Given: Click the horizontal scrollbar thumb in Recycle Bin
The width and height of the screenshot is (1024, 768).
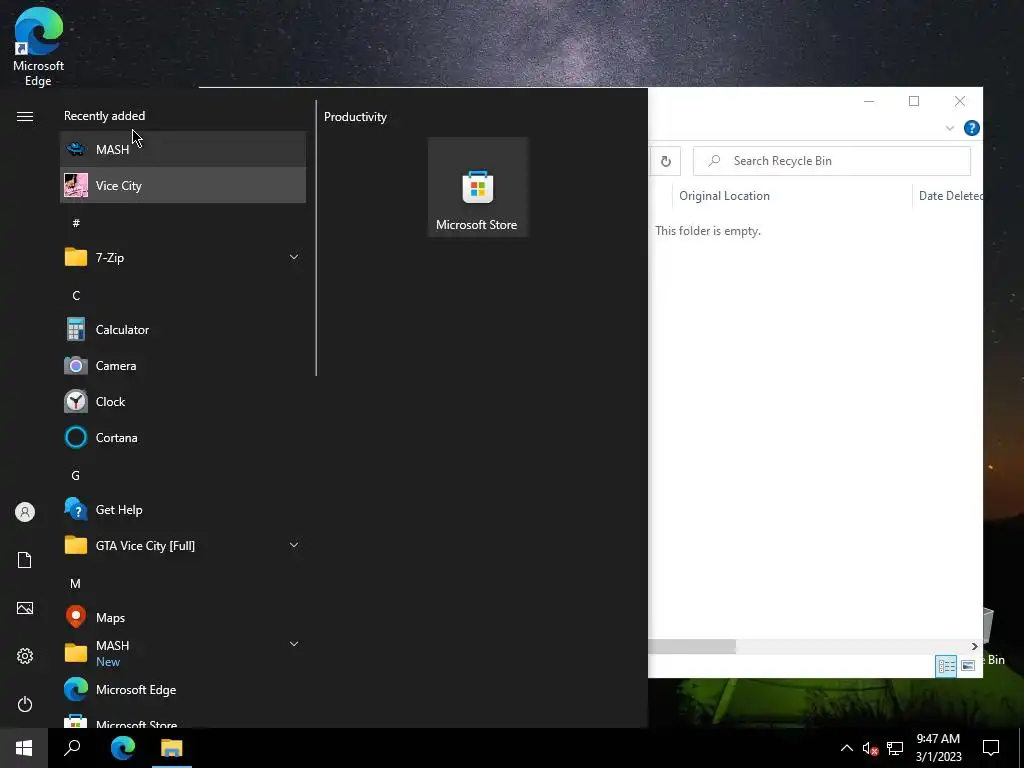Looking at the screenshot, I should click(x=692, y=647).
